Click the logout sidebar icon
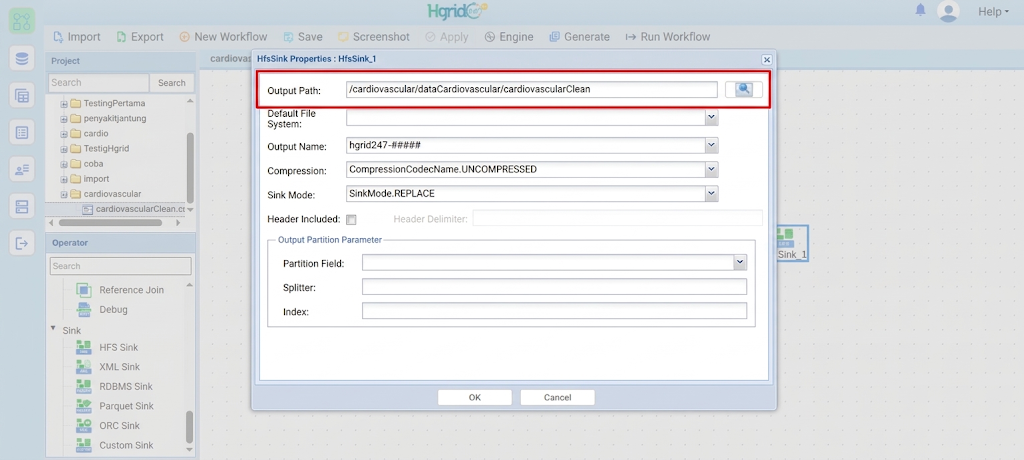 (x=22, y=244)
